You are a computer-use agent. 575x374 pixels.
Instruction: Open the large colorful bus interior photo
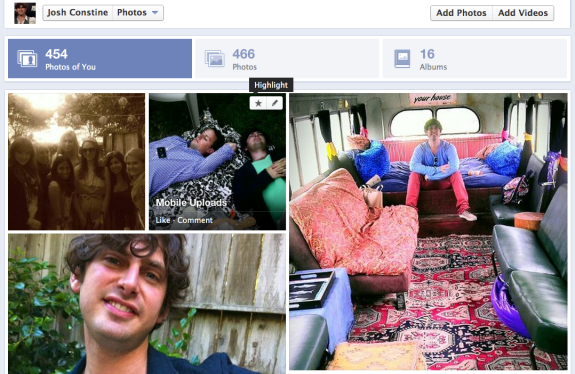click(x=428, y=231)
